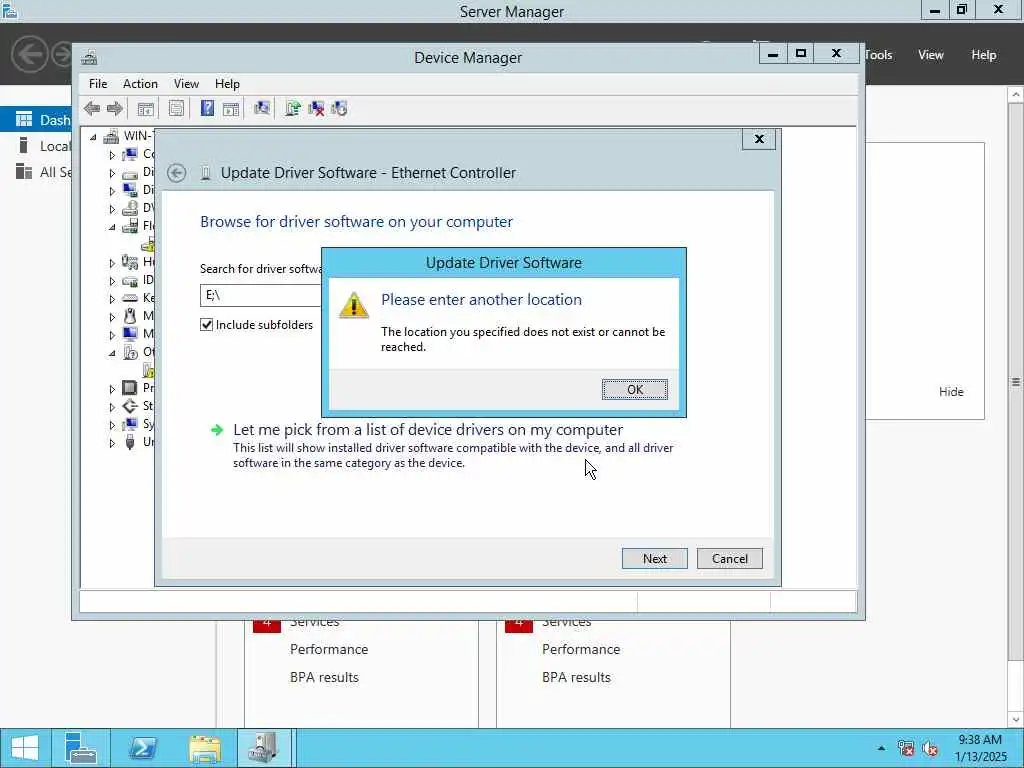Screen dimensions: 1024x768
Task: Choose Let me pick from a list link
Action: click(x=428, y=430)
